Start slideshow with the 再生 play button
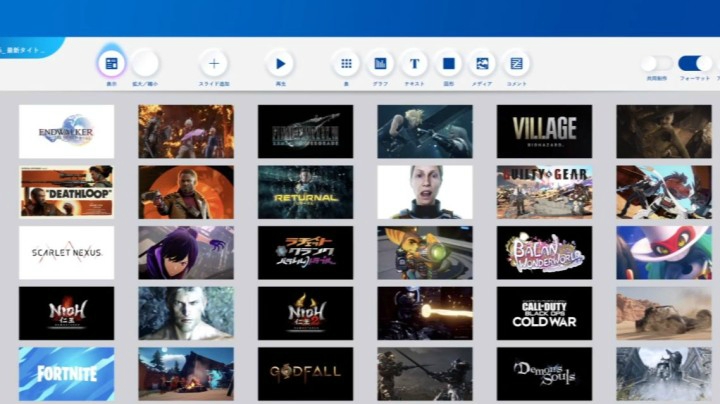720x404 pixels. click(280, 63)
